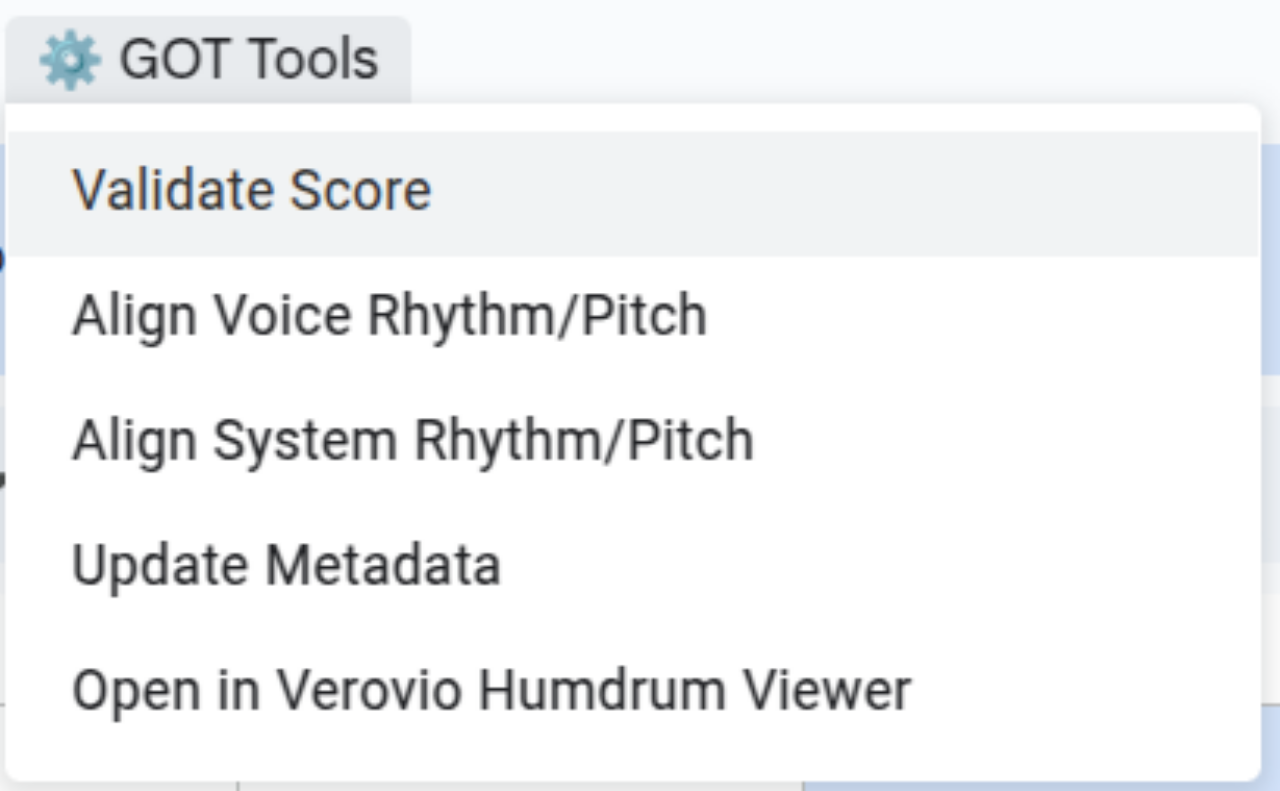Align system rhythm and pitch option
The width and height of the screenshot is (1280, 791).
[633, 442]
